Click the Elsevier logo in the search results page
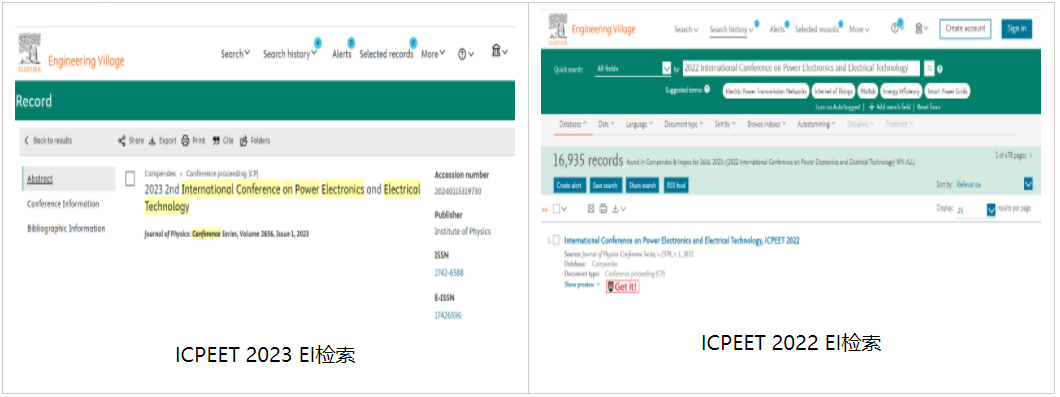1060x397 pixels. (x=558, y=29)
